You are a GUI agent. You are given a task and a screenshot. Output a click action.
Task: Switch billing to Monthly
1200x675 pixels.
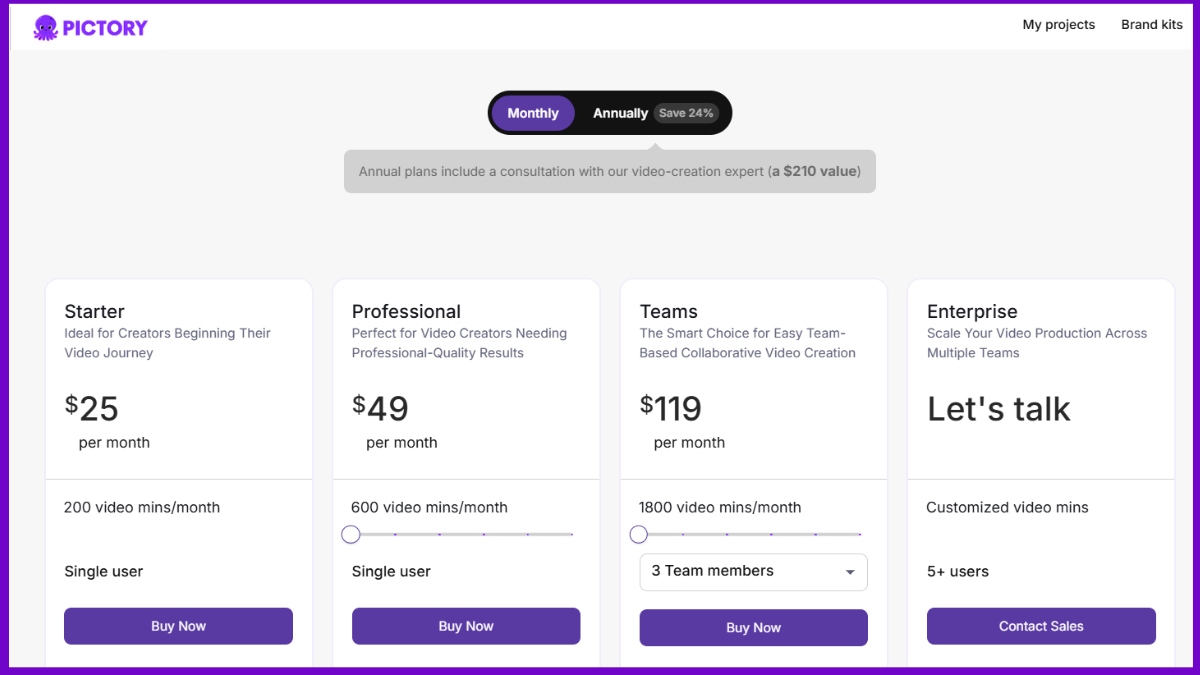(532, 113)
